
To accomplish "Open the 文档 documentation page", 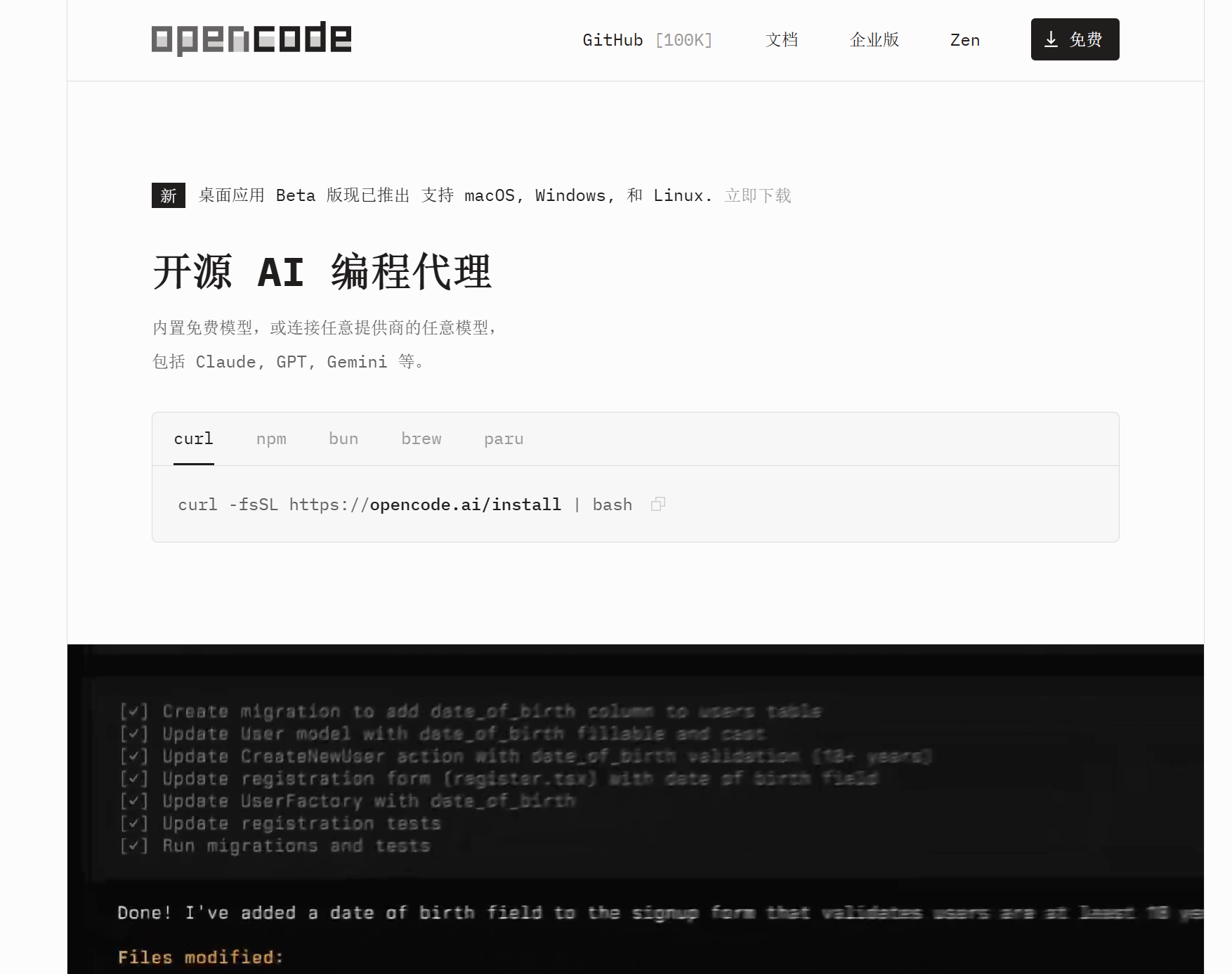I will coord(781,40).
